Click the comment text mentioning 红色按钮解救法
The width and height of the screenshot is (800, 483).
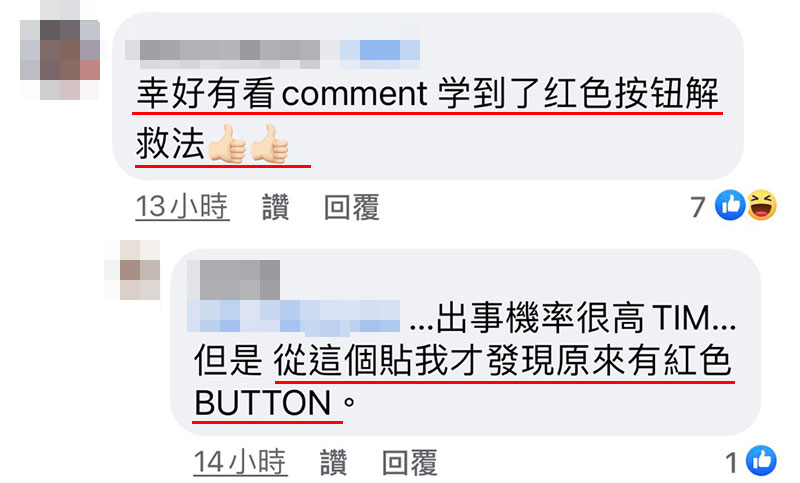[428, 118]
